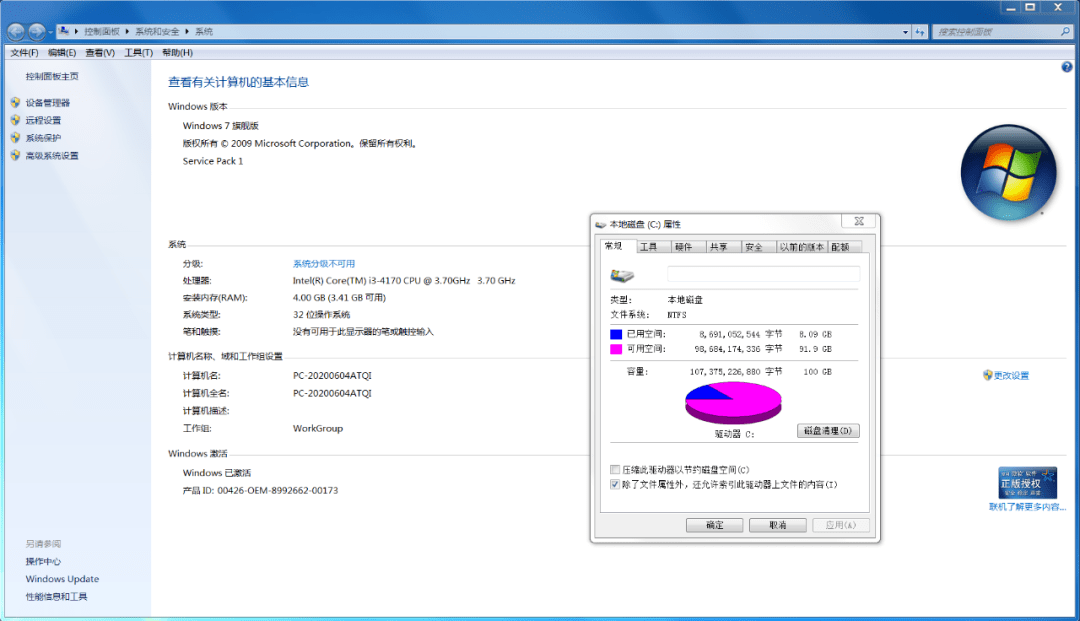Switch to the 以前的版本 tab
The height and width of the screenshot is (621, 1080).
pos(802,247)
